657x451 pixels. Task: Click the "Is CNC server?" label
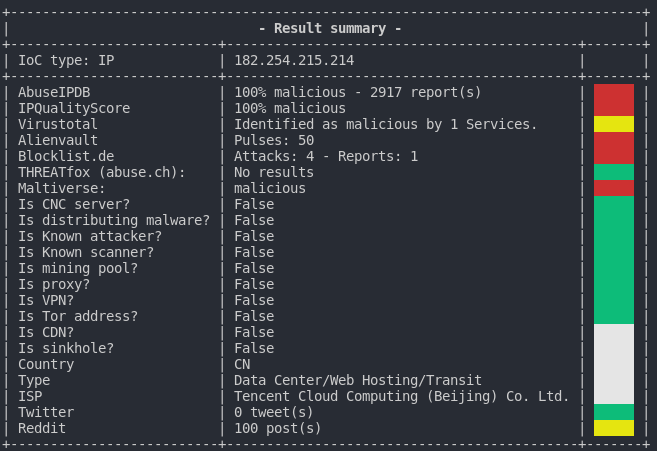coord(74,204)
